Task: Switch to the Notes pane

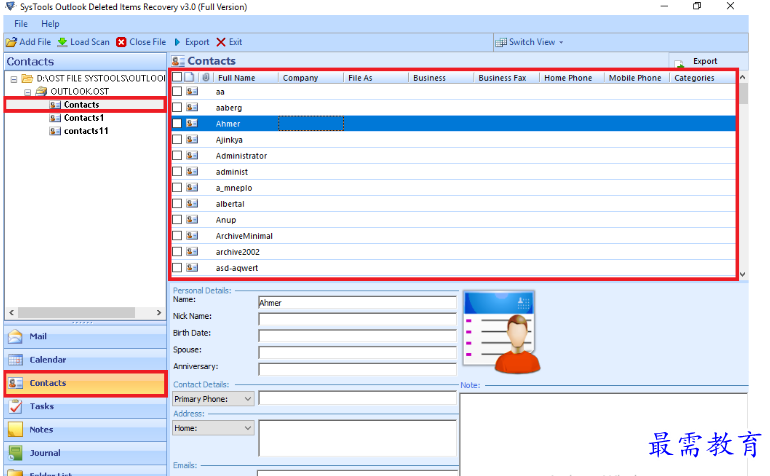Action: tap(85, 430)
